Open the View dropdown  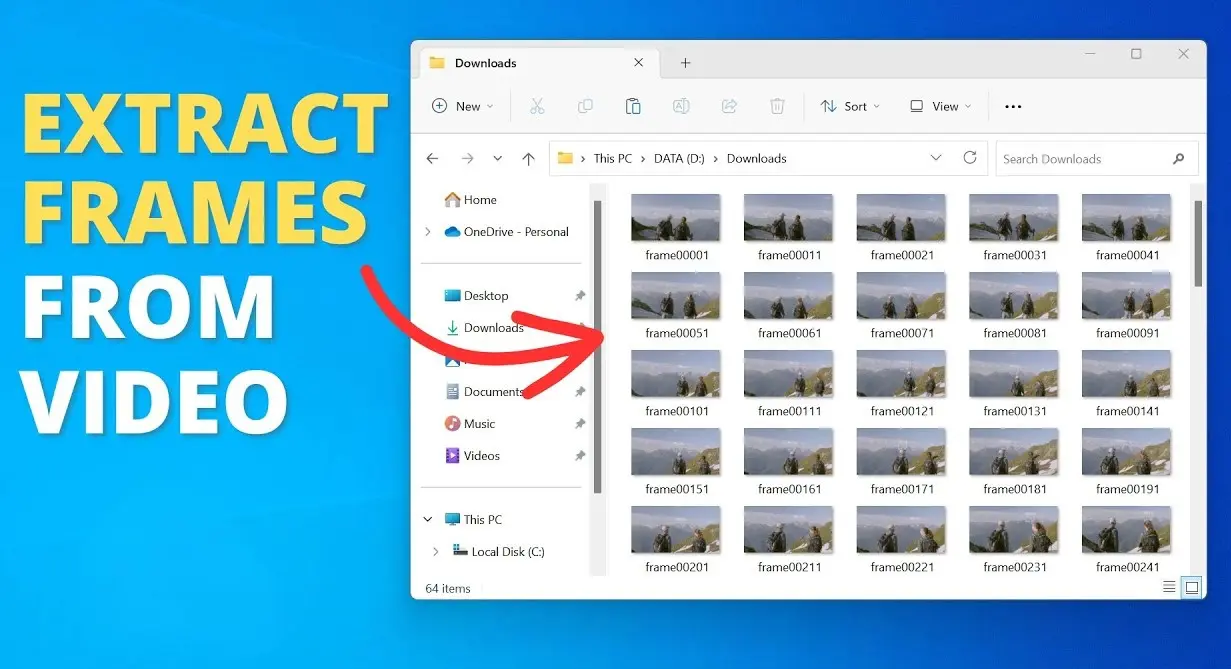[x=938, y=106]
